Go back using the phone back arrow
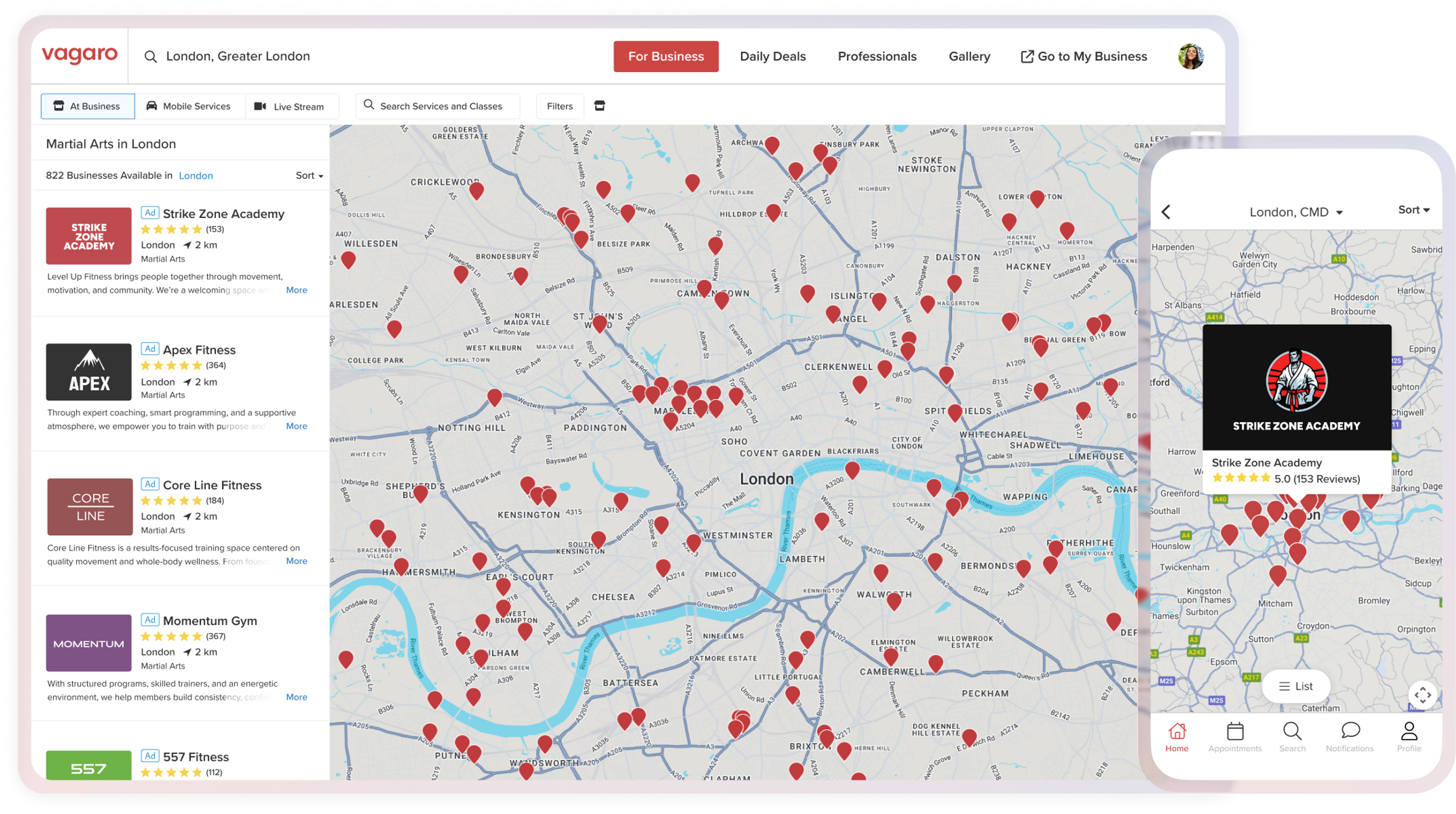1456x814 pixels. [1166, 212]
